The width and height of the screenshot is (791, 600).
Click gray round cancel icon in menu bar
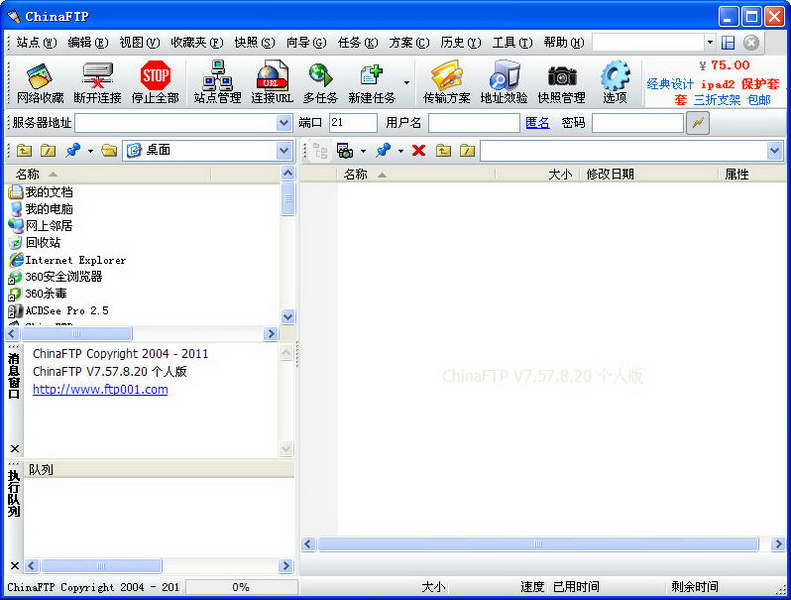click(x=751, y=43)
